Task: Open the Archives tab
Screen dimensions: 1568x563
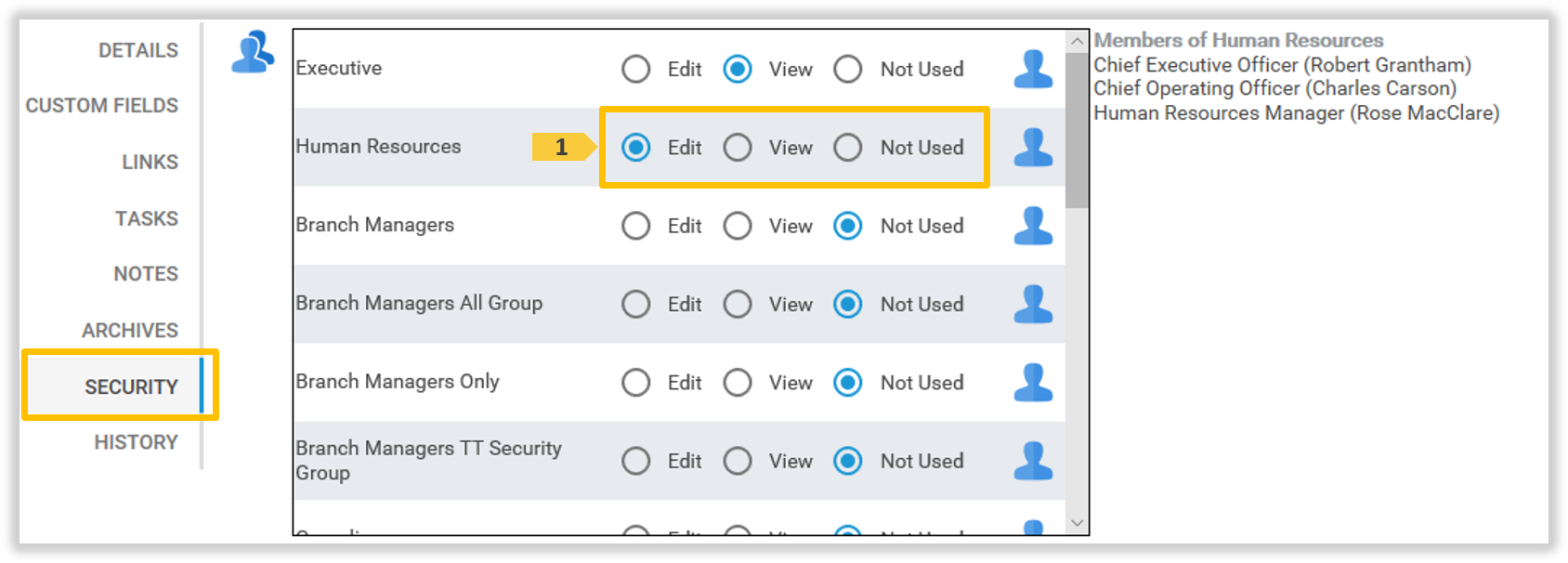Action: [x=130, y=330]
